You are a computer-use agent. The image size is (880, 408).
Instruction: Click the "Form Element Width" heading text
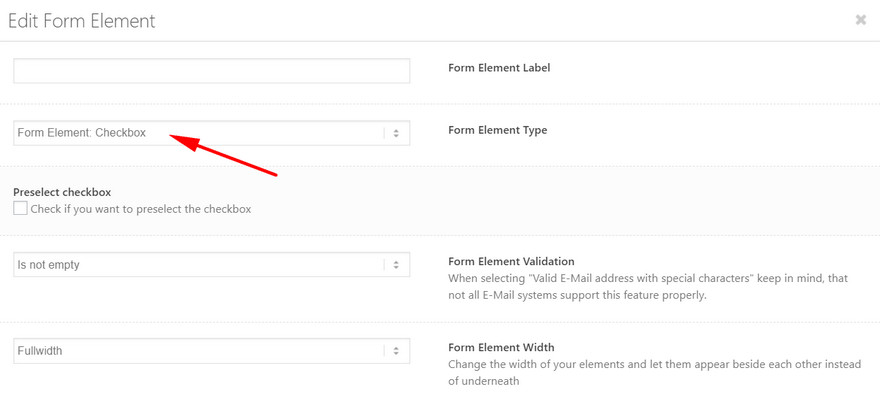pos(501,347)
